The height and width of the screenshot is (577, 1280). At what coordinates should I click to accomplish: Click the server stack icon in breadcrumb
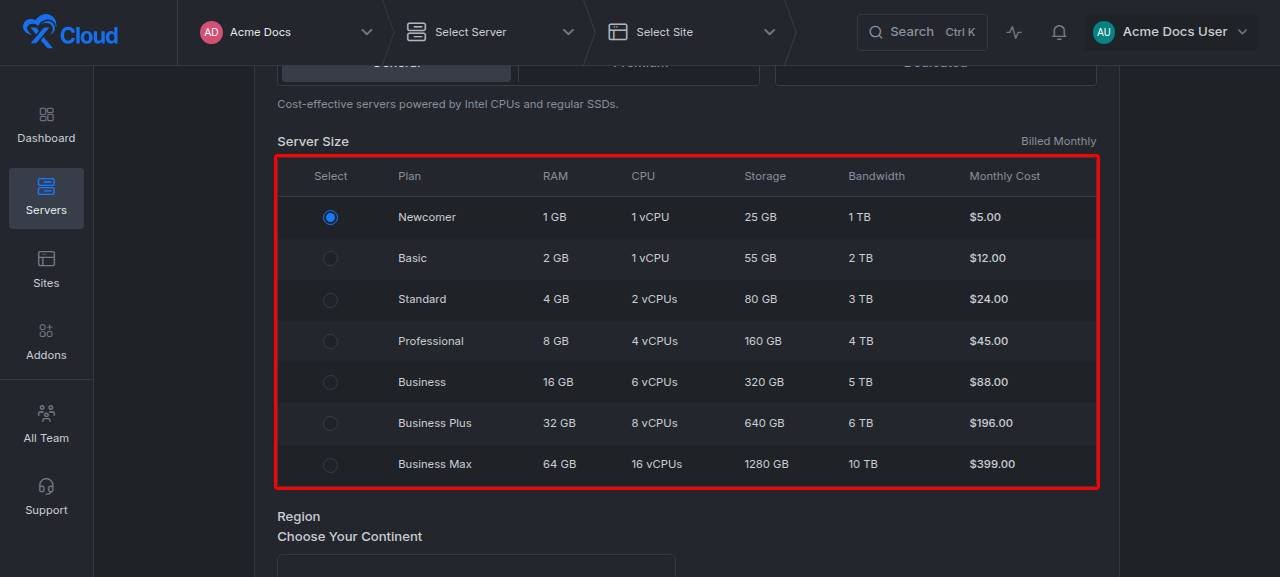(416, 32)
